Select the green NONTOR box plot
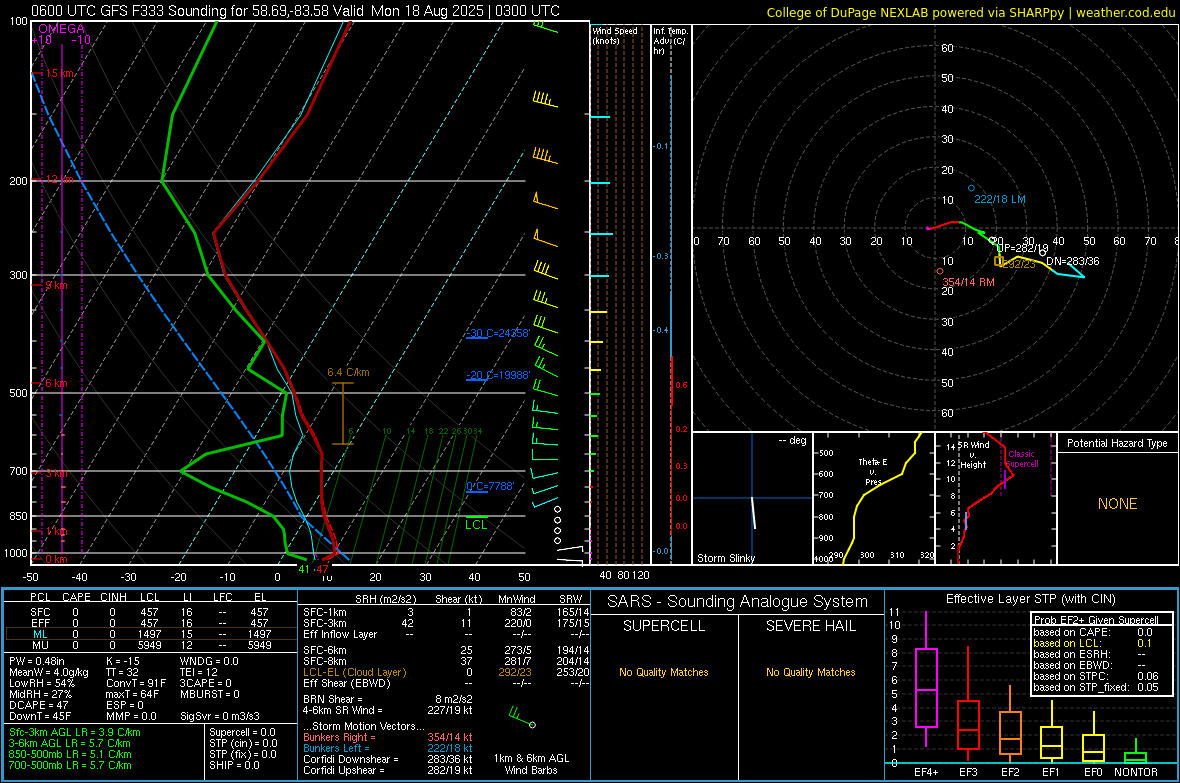 pos(1135,753)
